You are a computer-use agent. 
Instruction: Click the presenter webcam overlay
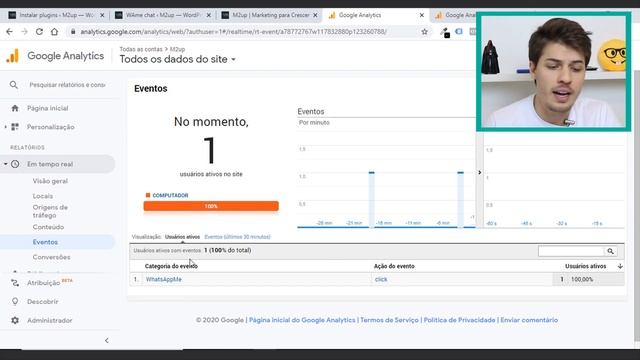click(x=553, y=72)
